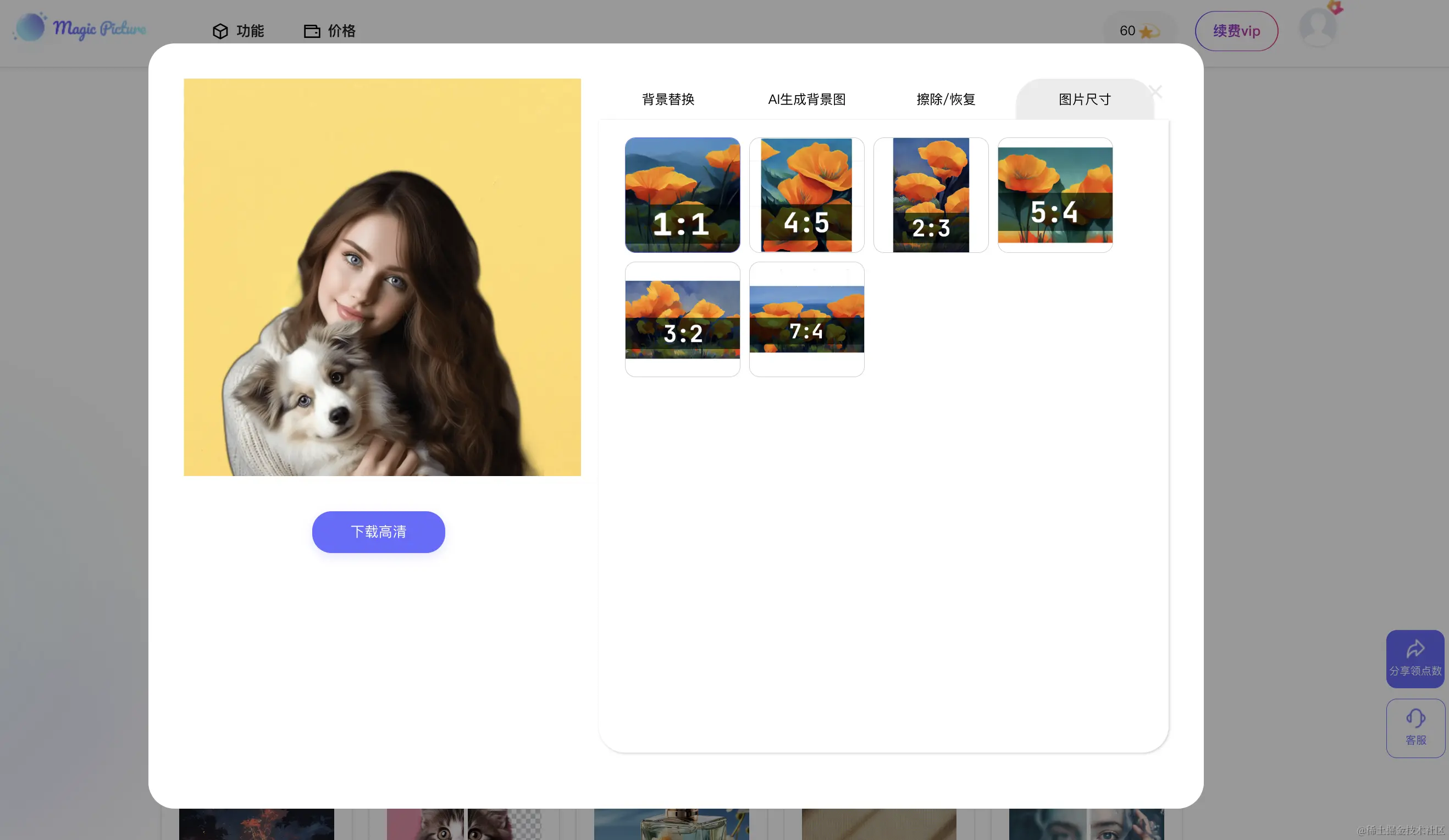Click the 续费vip button

click(x=1236, y=31)
